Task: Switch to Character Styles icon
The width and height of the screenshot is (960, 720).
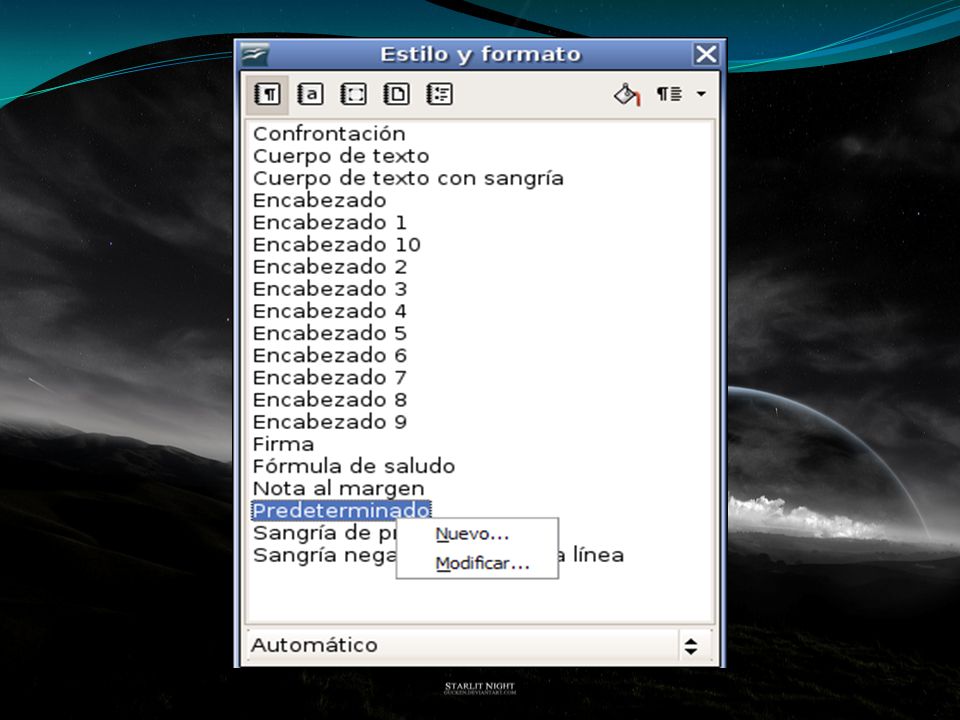Action: click(x=310, y=94)
